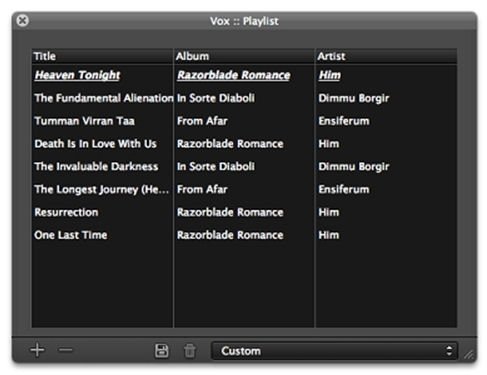487x375 pixels.
Task: Click album cell of One Last Time
Action: pyautogui.click(x=230, y=235)
